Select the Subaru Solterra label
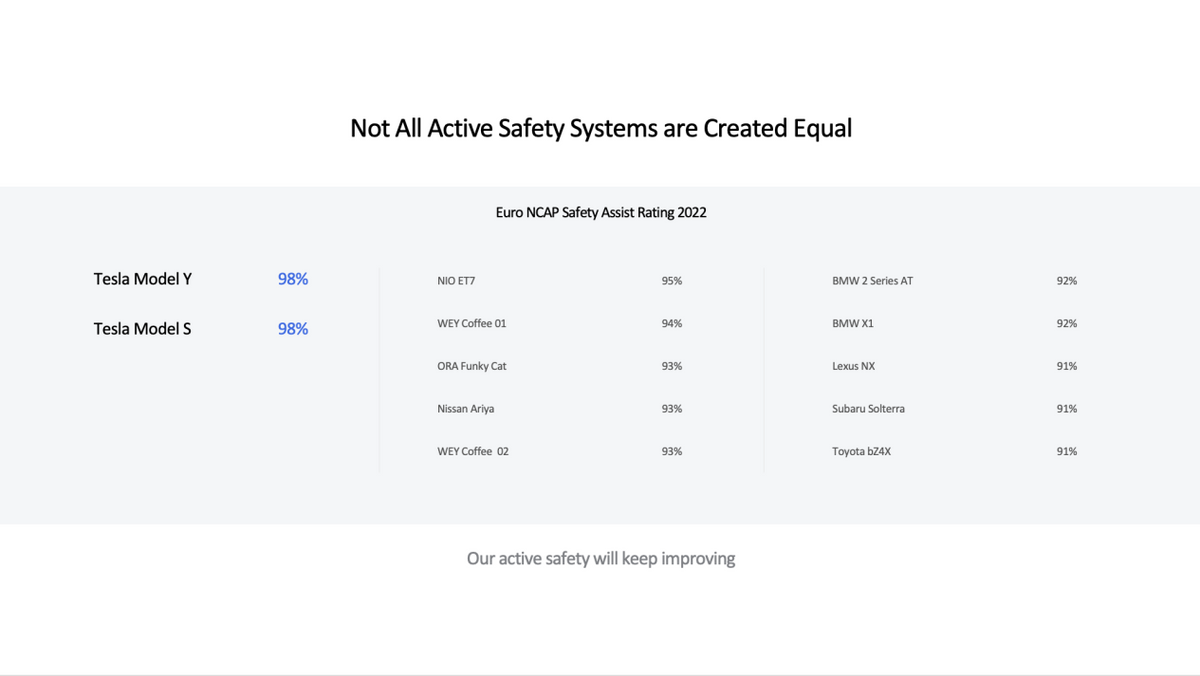The height and width of the screenshot is (676, 1200). point(868,409)
